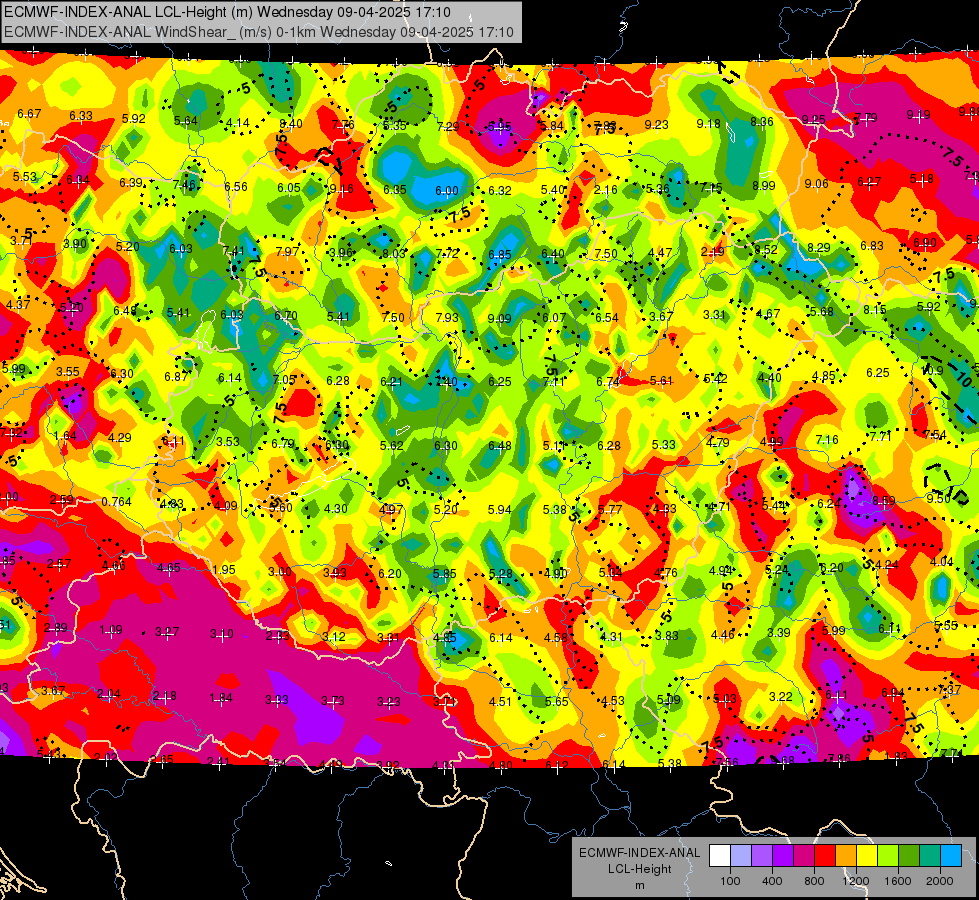Click the wind shear value 9.50
Image resolution: width=979 pixels, height=900 pixels.
coord(938,499)
